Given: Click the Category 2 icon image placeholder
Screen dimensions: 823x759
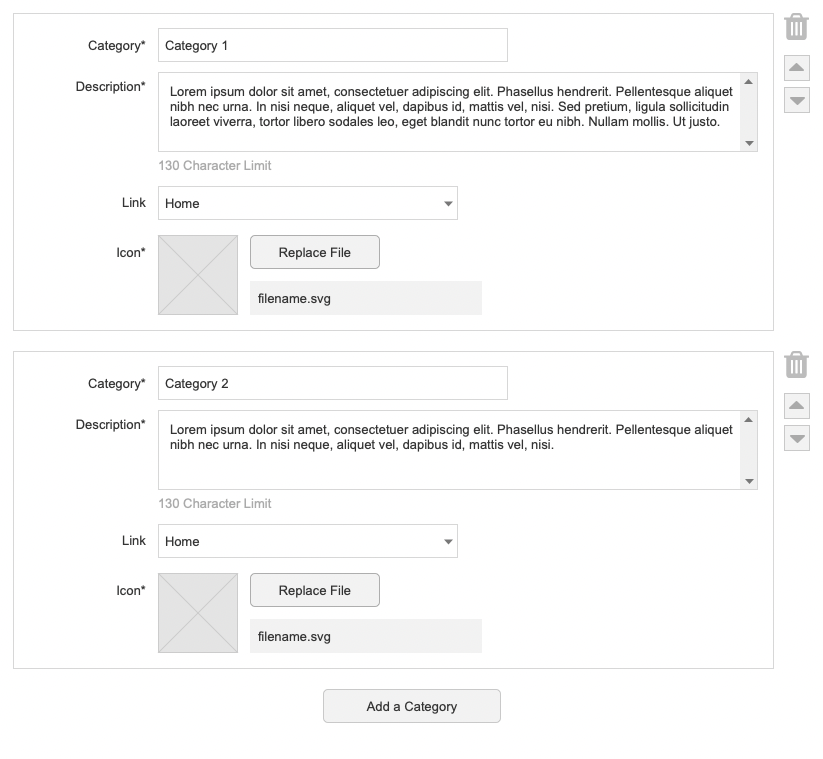Looking at the screenshot, I should click(198, 612).
